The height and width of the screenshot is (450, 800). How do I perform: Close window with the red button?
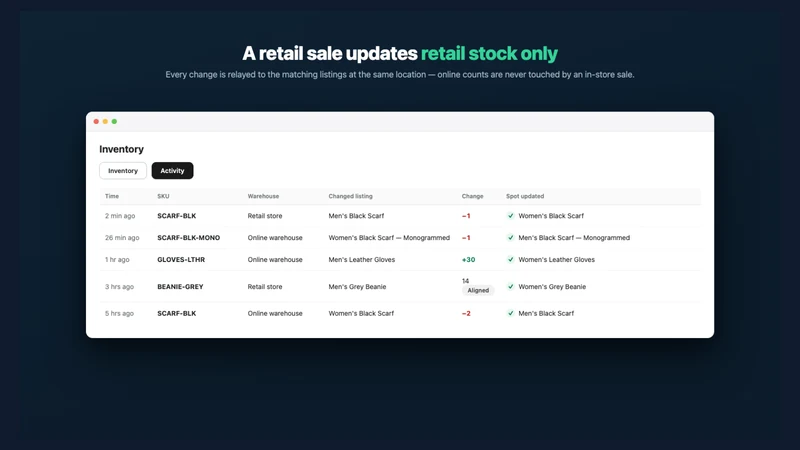(96, 121)
